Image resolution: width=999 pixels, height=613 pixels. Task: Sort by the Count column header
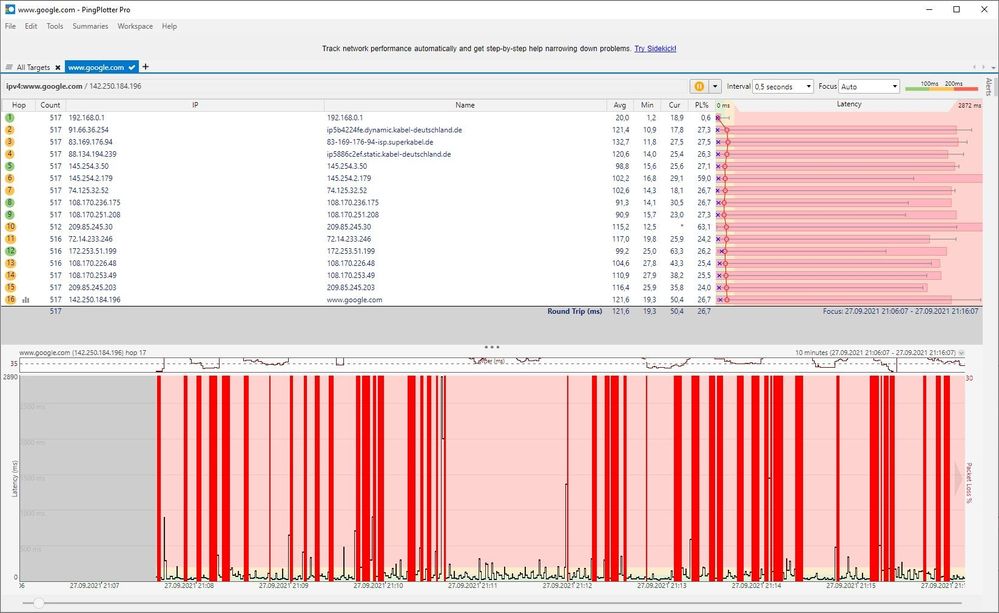pos(50,105)
